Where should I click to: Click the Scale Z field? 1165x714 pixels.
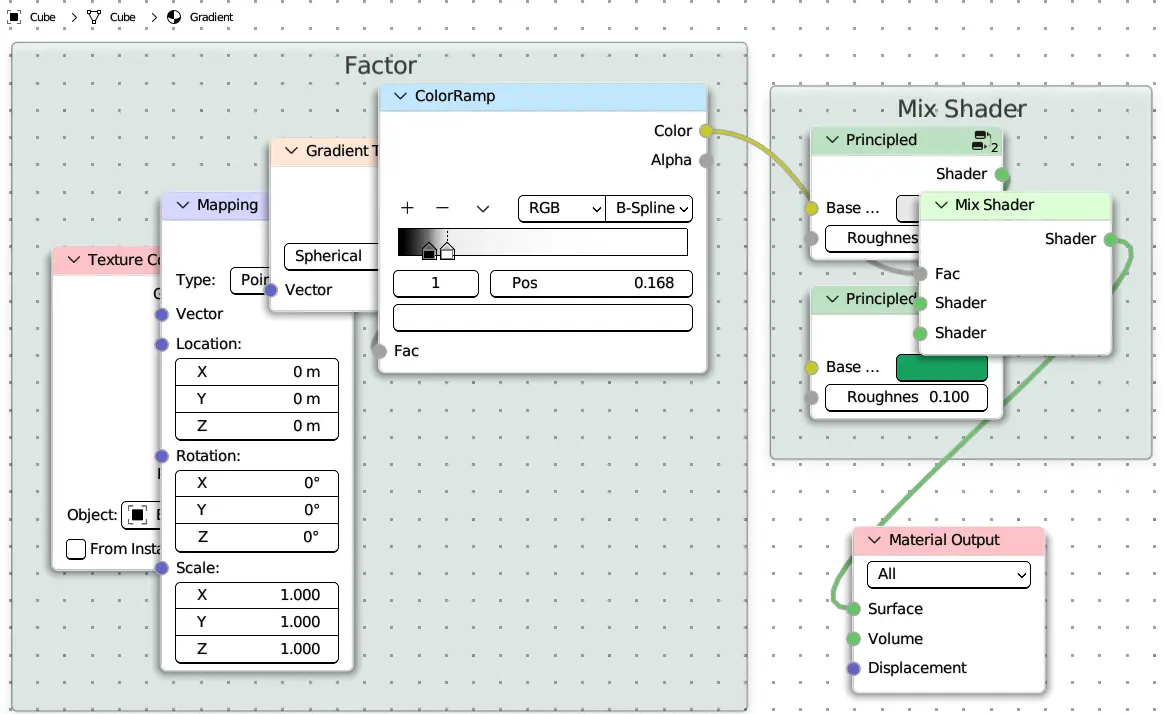[x=257, y=649]
